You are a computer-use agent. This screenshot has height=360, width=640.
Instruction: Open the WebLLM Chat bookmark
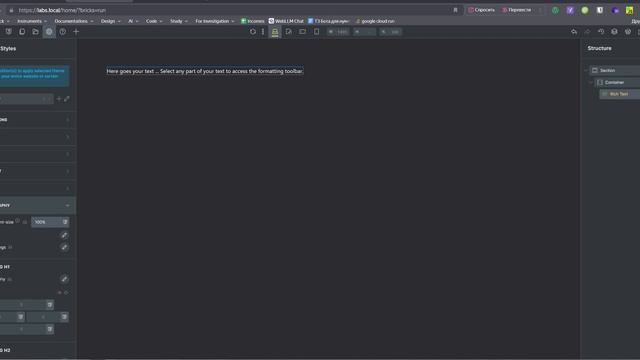[286, 21]
